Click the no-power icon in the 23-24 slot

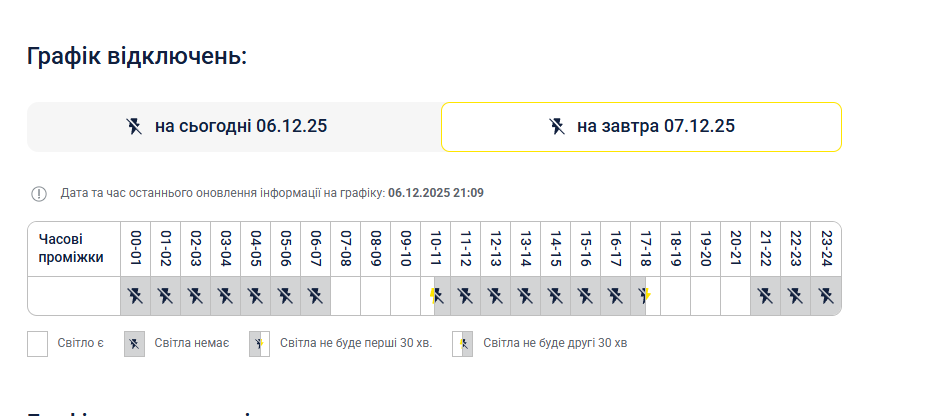pyautogui.click(x=826, y=296)
